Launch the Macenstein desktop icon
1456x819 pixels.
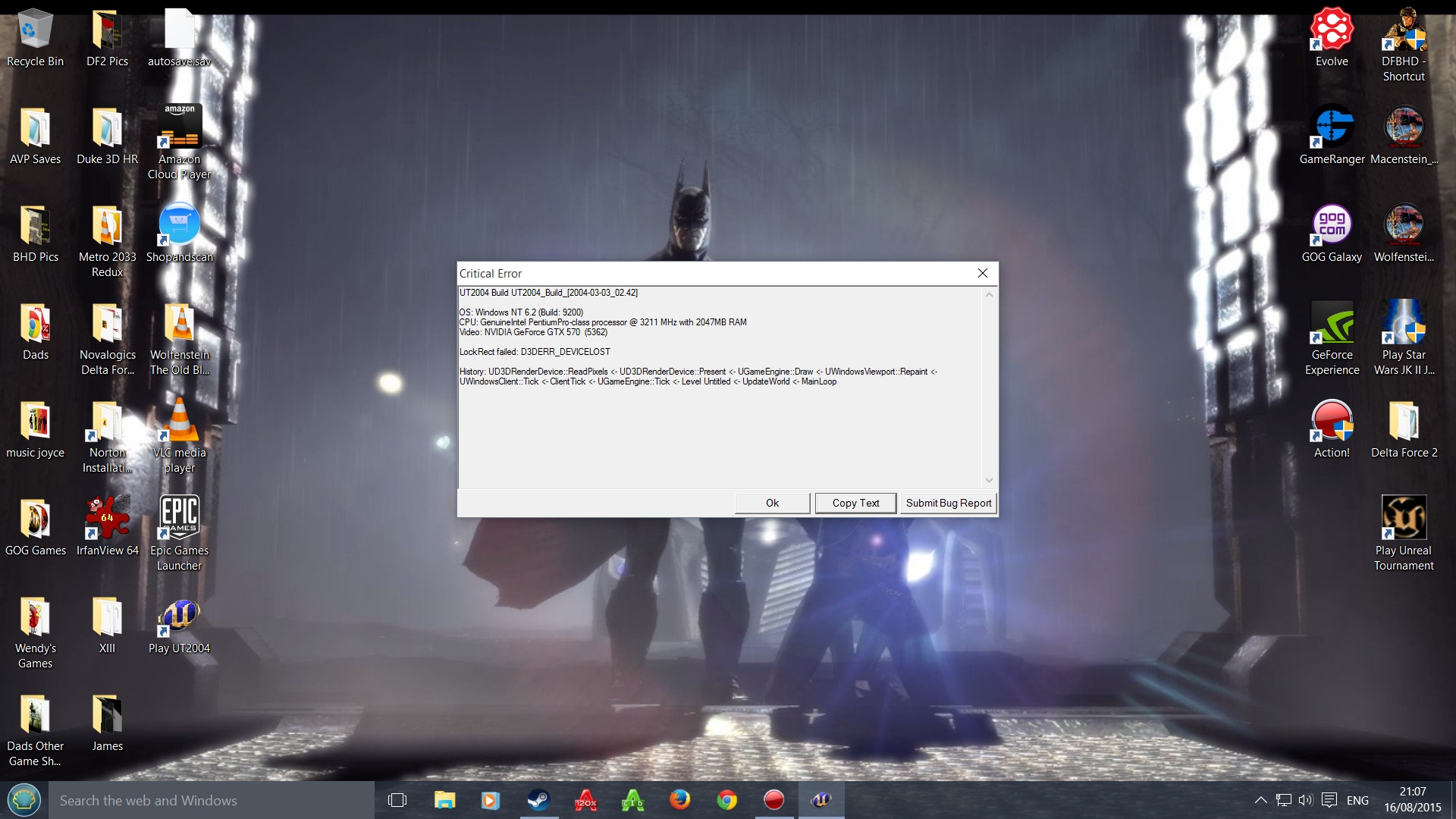click(x=1404, y=136)
